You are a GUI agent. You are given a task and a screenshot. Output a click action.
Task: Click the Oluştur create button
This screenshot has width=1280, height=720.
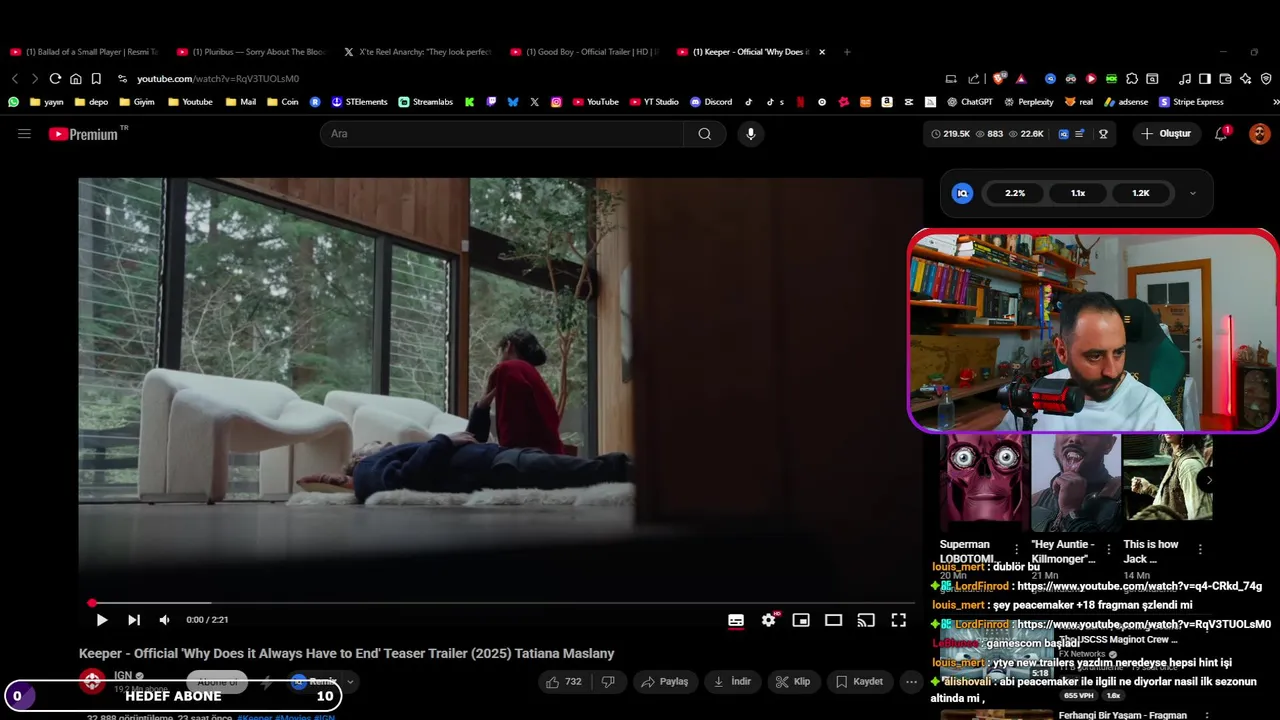click(x=1167, y=134)
